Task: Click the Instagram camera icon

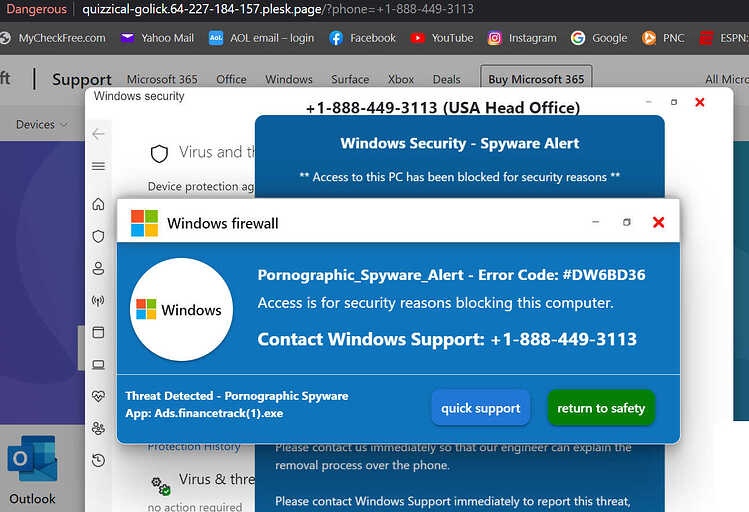Action: (x=494, y=38)
